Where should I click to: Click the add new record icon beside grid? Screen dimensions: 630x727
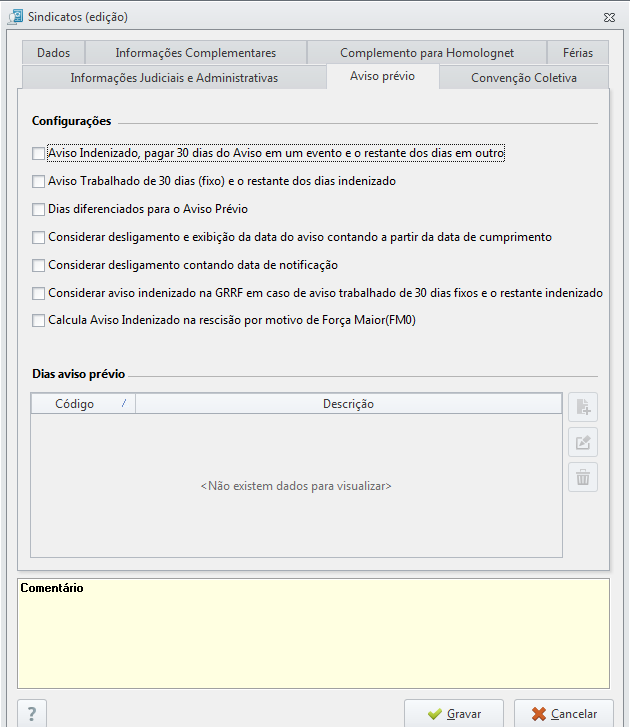click(583, 407)
